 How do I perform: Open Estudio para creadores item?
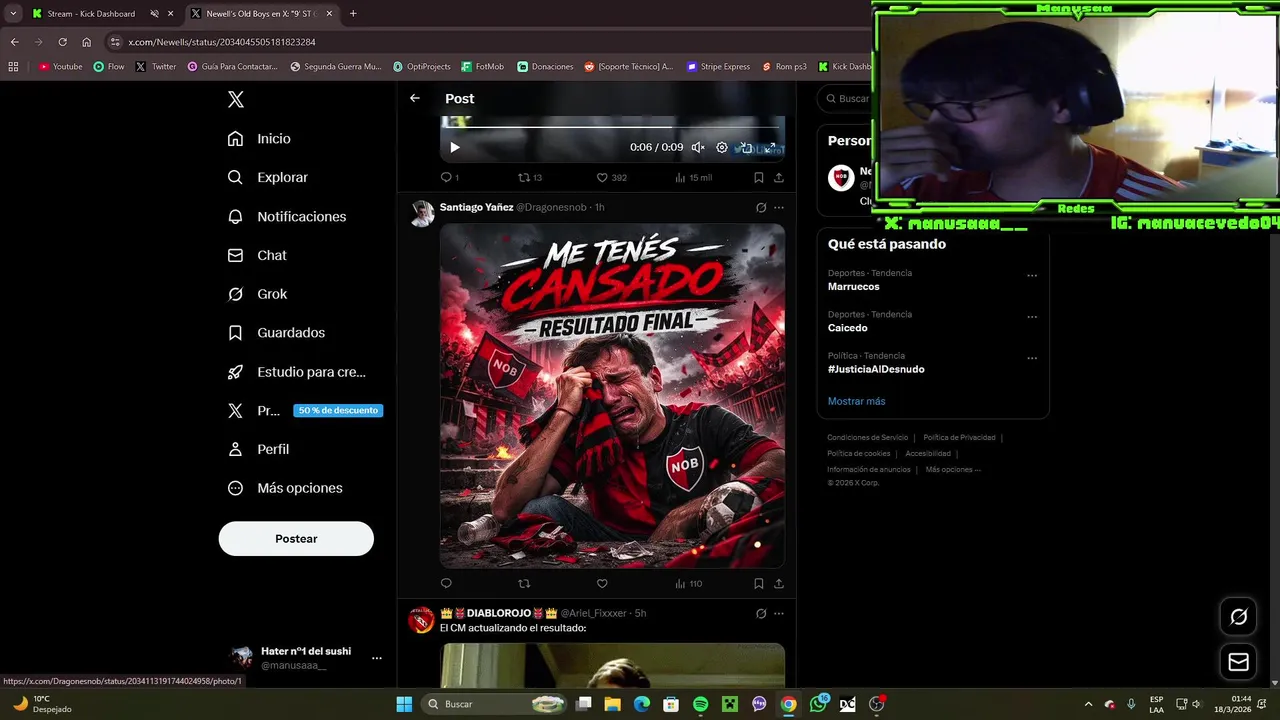pyautogui.click(x=296, y=372)
